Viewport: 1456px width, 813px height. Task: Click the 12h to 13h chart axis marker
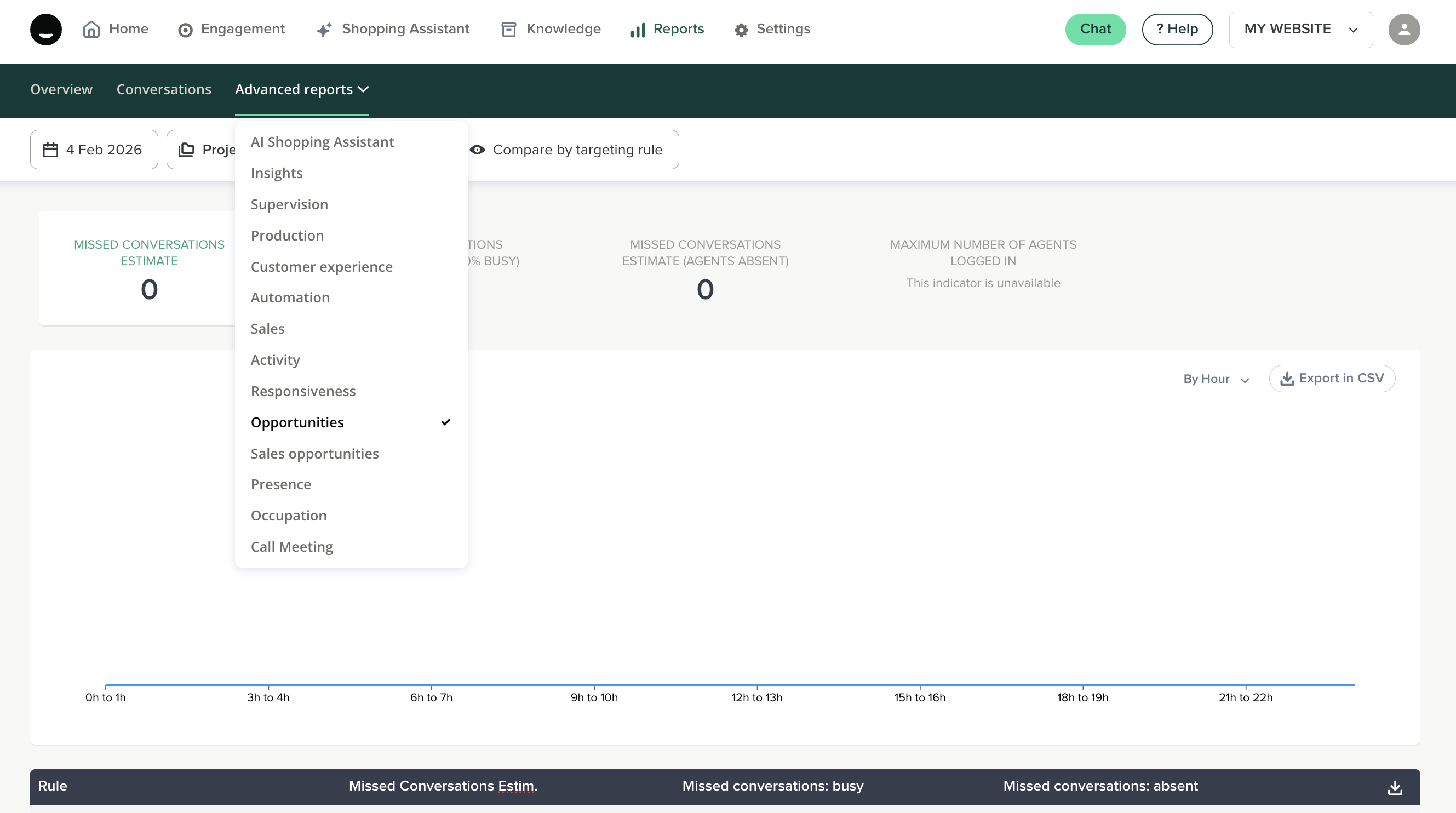coord(756,696)
